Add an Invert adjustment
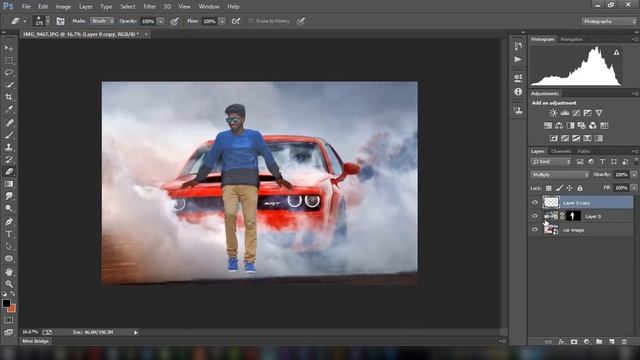 click(x=553, y=138)
